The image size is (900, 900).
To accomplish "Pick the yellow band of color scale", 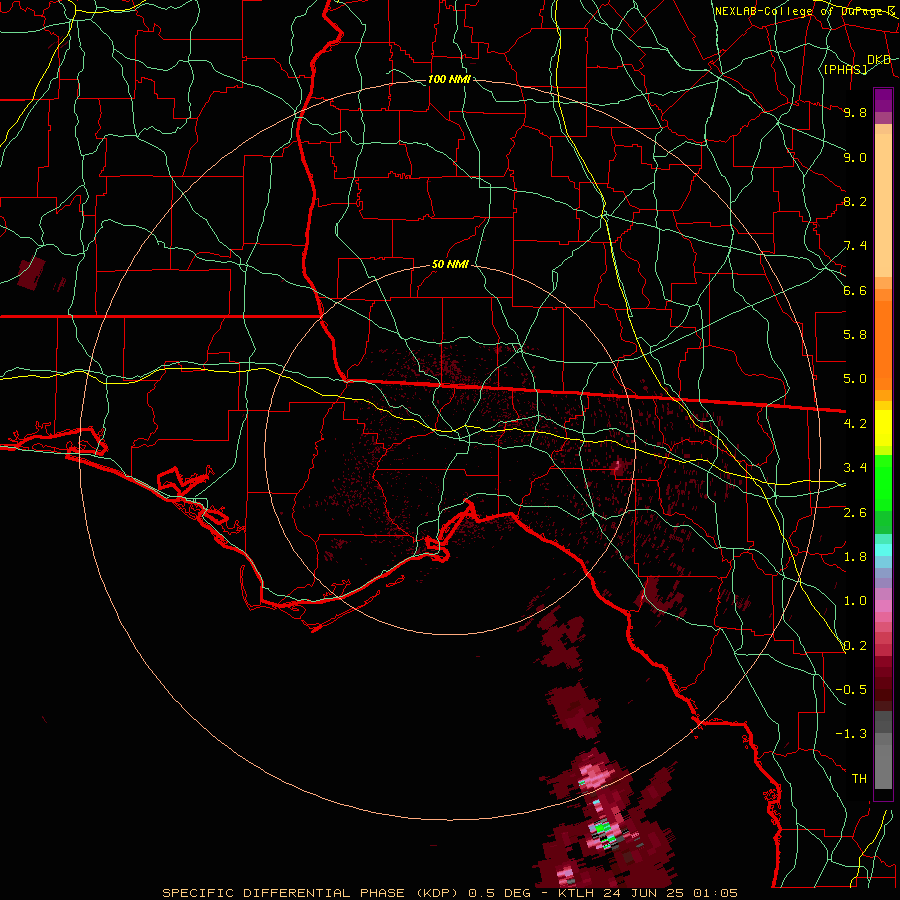I will 883,427.
